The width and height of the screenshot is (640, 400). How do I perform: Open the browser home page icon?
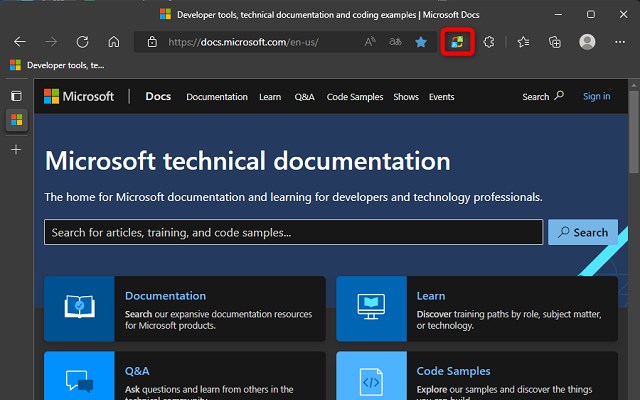pos(114,42)
